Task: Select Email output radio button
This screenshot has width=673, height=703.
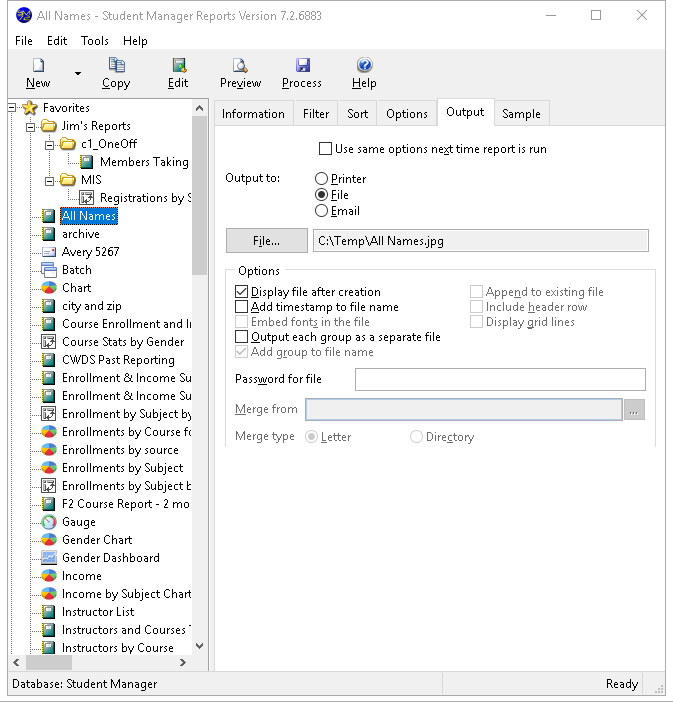Action: 321,211
